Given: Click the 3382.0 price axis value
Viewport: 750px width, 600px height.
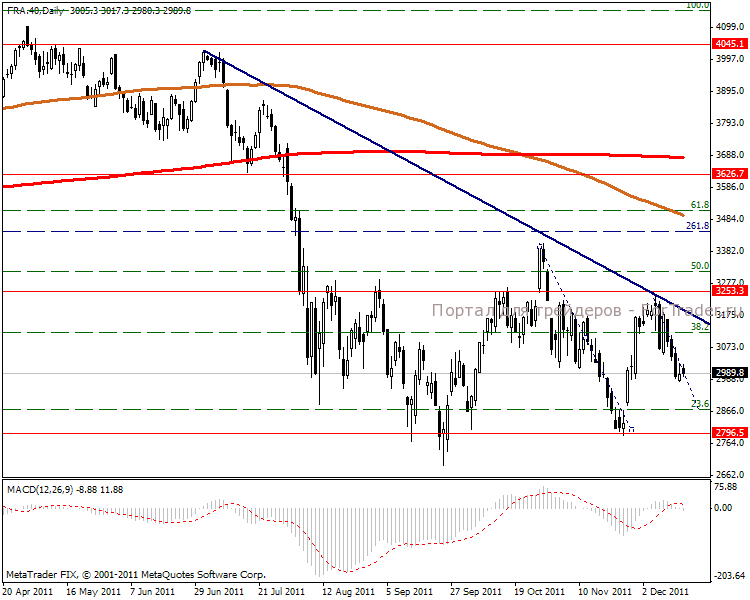Looking at the screenshot, I should (730, 250).
